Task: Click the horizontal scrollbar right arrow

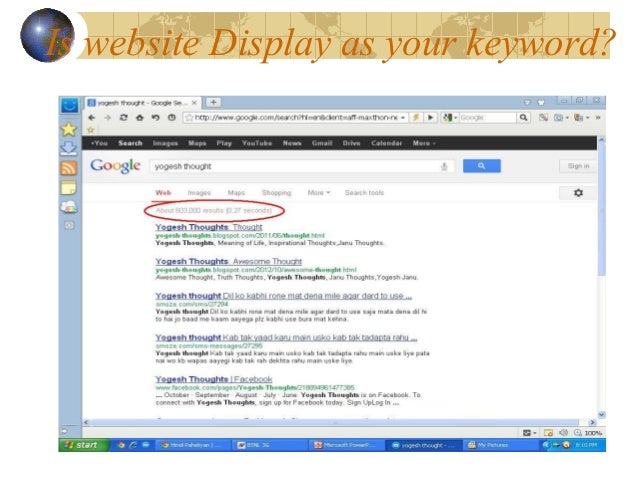Action: [x=592, y=422]
